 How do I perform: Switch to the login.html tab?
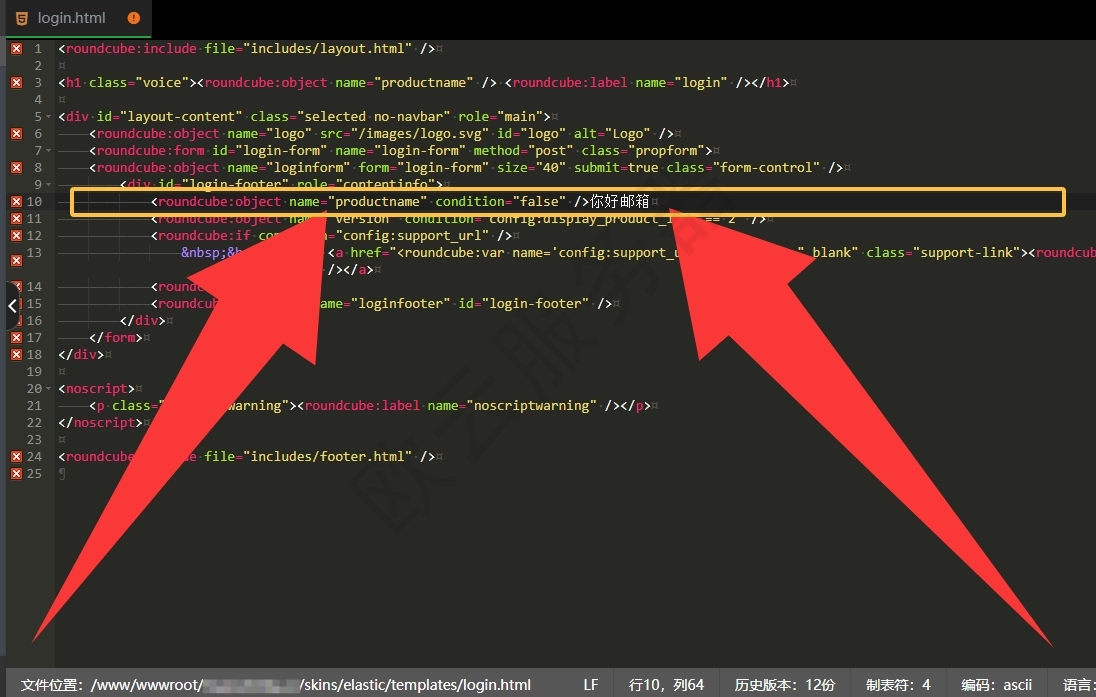click(72, 18)
